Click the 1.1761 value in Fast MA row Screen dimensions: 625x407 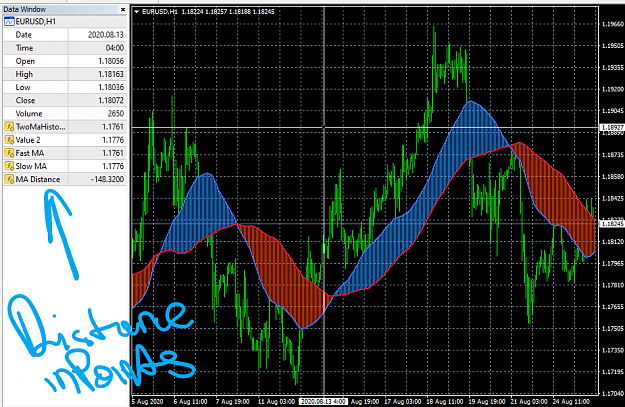pyautogui.click(x=113, y=153)
